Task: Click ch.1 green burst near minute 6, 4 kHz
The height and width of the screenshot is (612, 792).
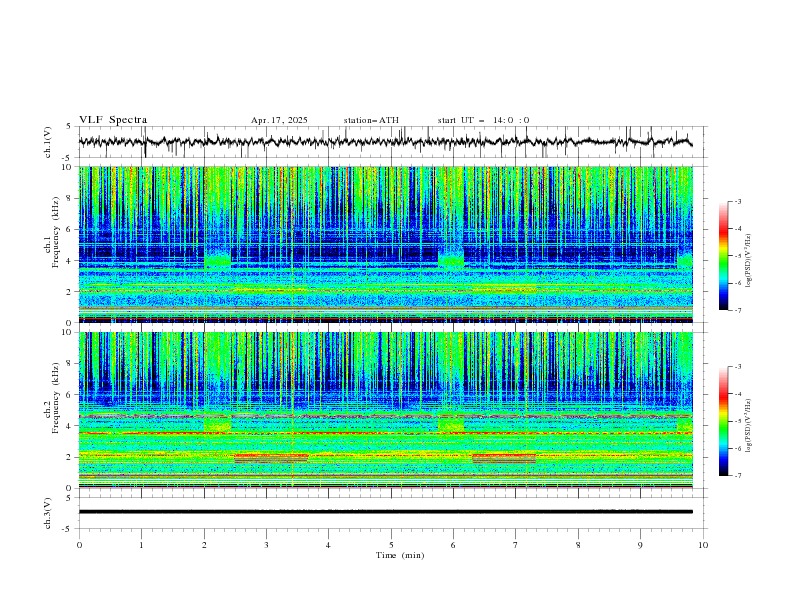Action: [x=451, y=261]
